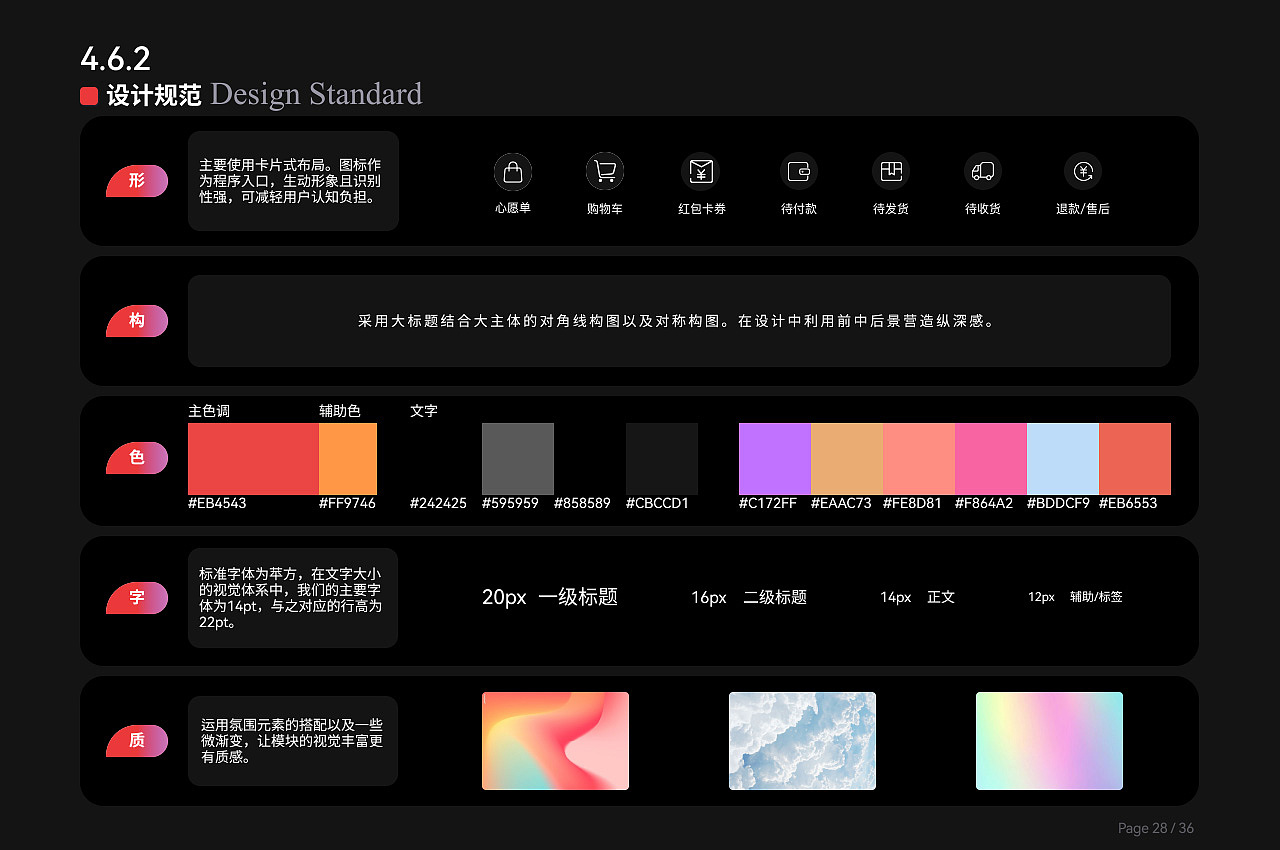Pick the light blue #BDDCF9 swatch
1280x850 pixels.
[x=1063, y=459]
